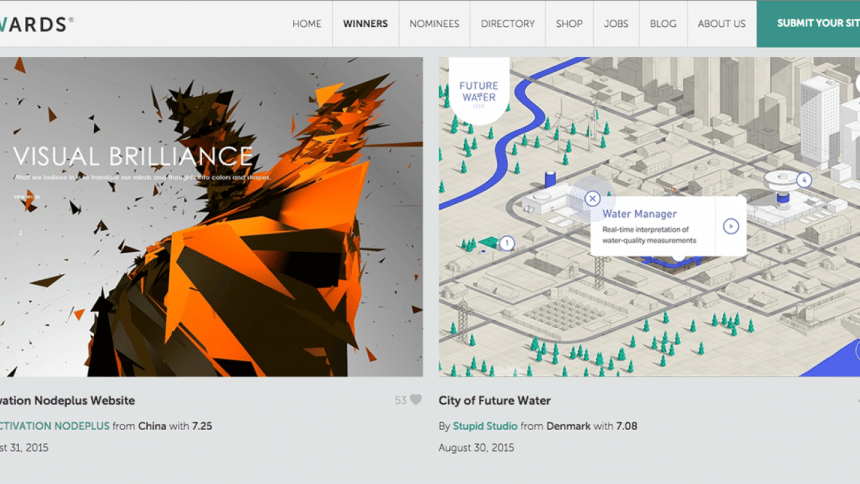Visit the Jobs page
The image size is (860, 484).
point(616,24)
